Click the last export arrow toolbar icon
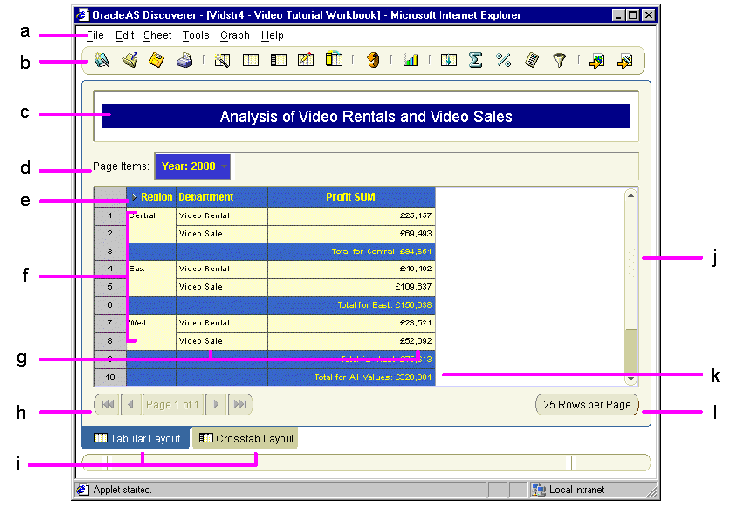This screenshot has width=733, height=505. pos(625,61)
